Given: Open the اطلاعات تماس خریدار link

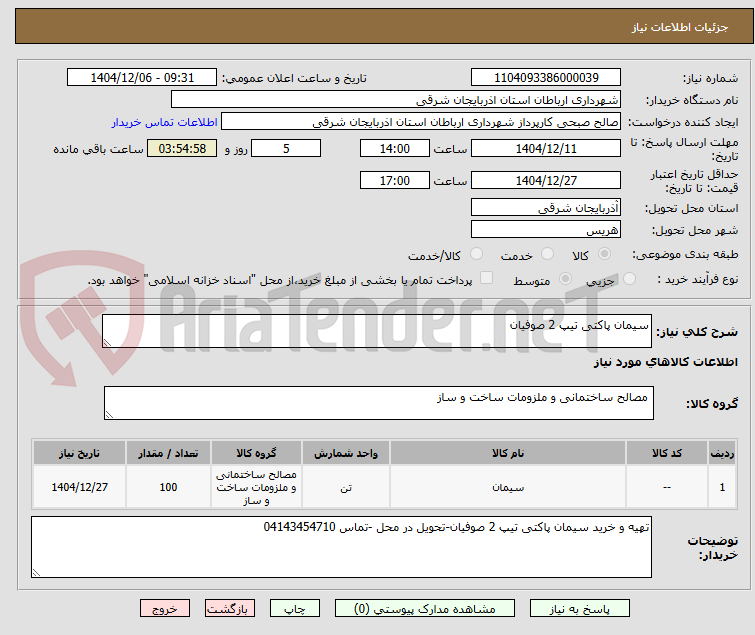Looking at the screenshot, I should click(165, 122).
